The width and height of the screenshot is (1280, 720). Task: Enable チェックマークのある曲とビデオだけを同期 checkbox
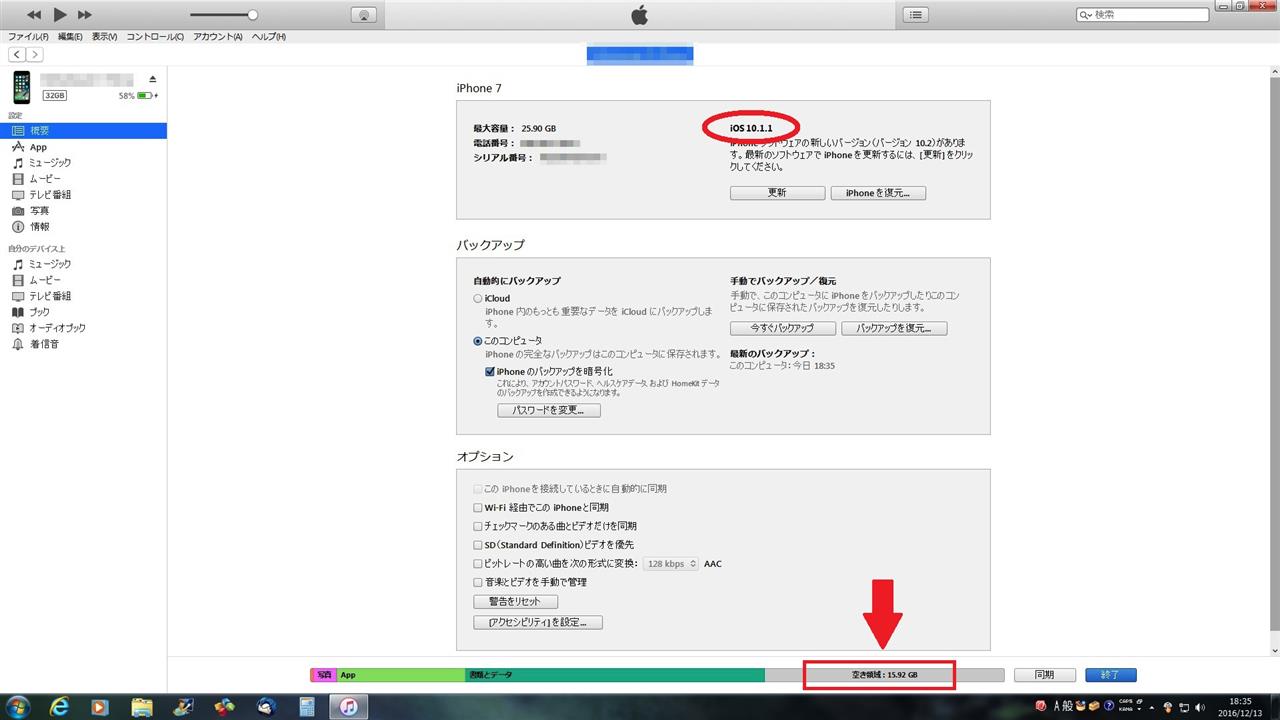click(x=478, y=526)
